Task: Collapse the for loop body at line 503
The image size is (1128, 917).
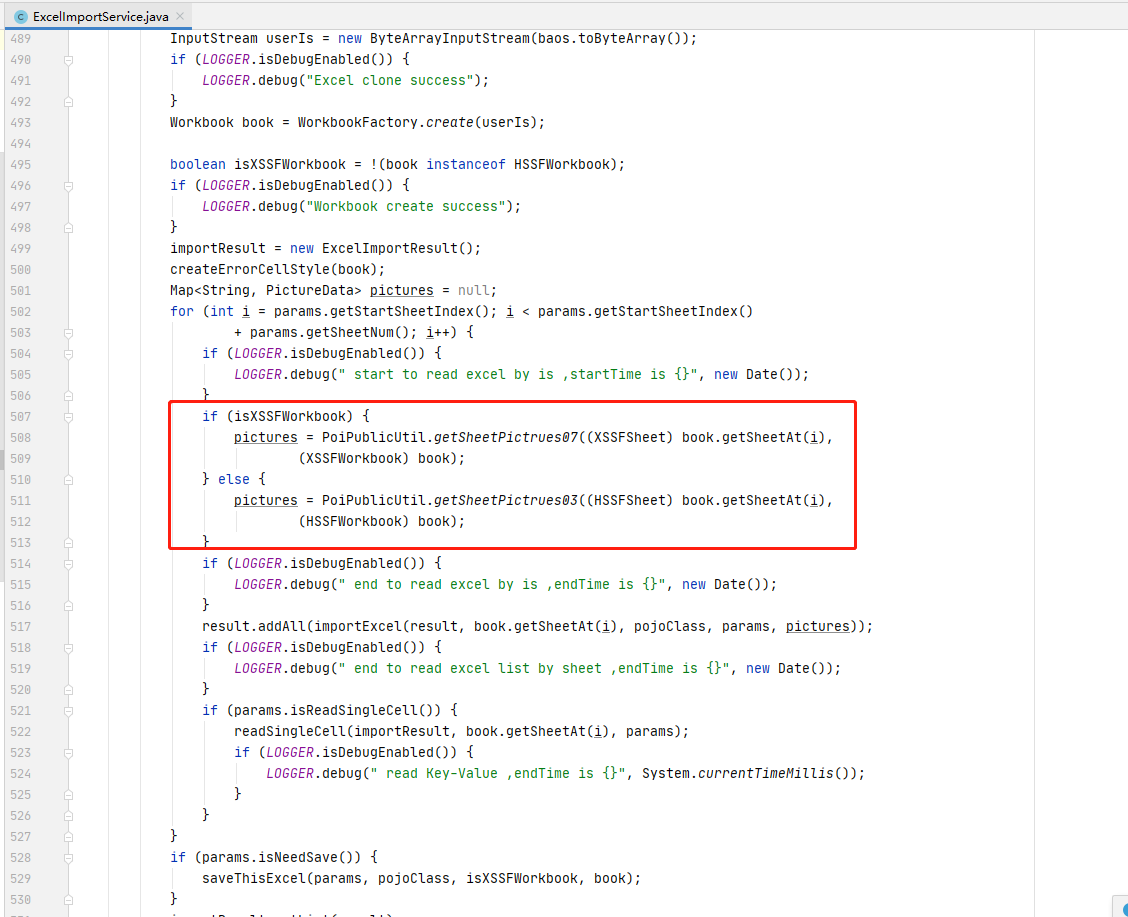Action: point(68,332)
